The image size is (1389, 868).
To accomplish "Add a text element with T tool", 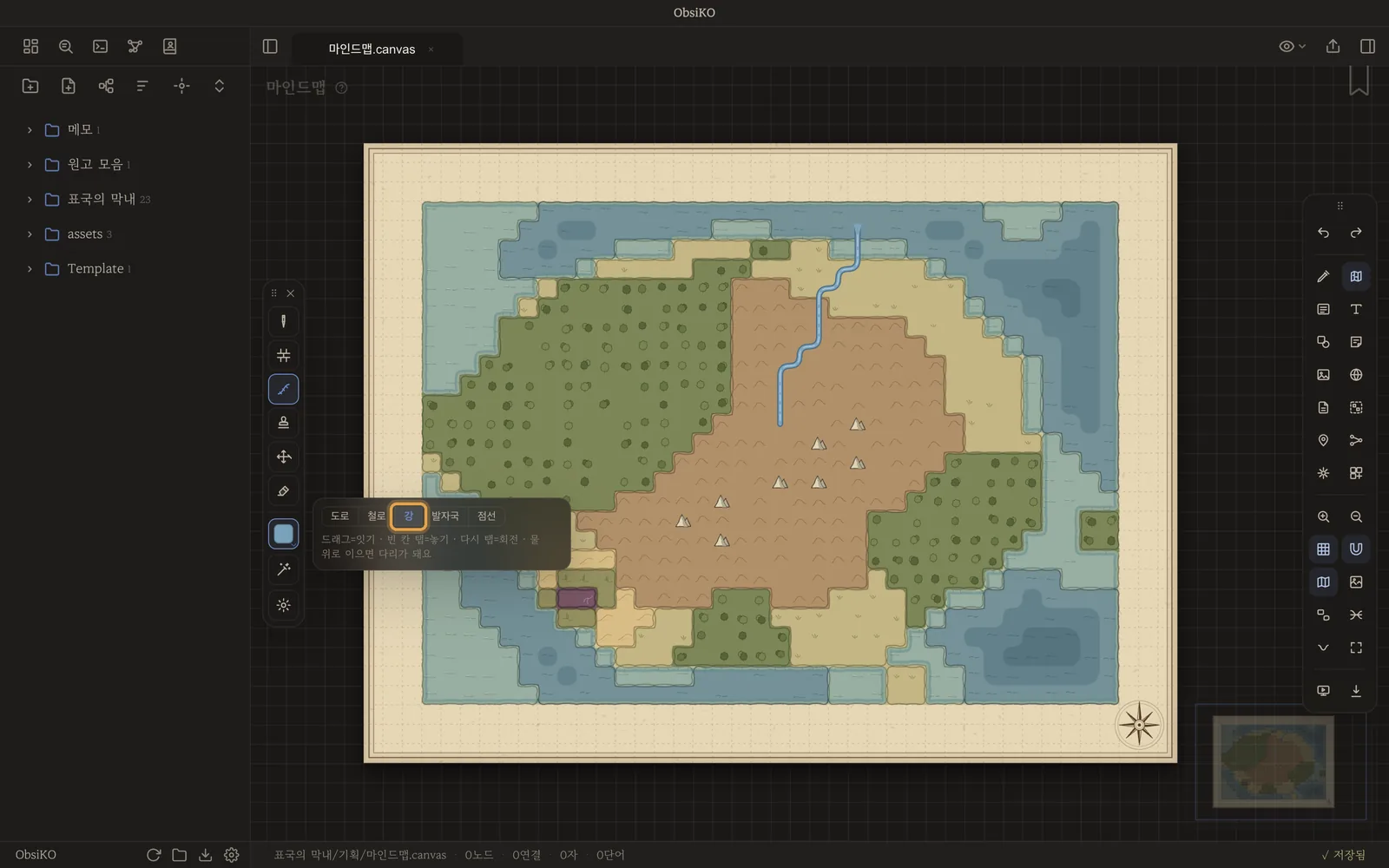I will [1356, 309].
